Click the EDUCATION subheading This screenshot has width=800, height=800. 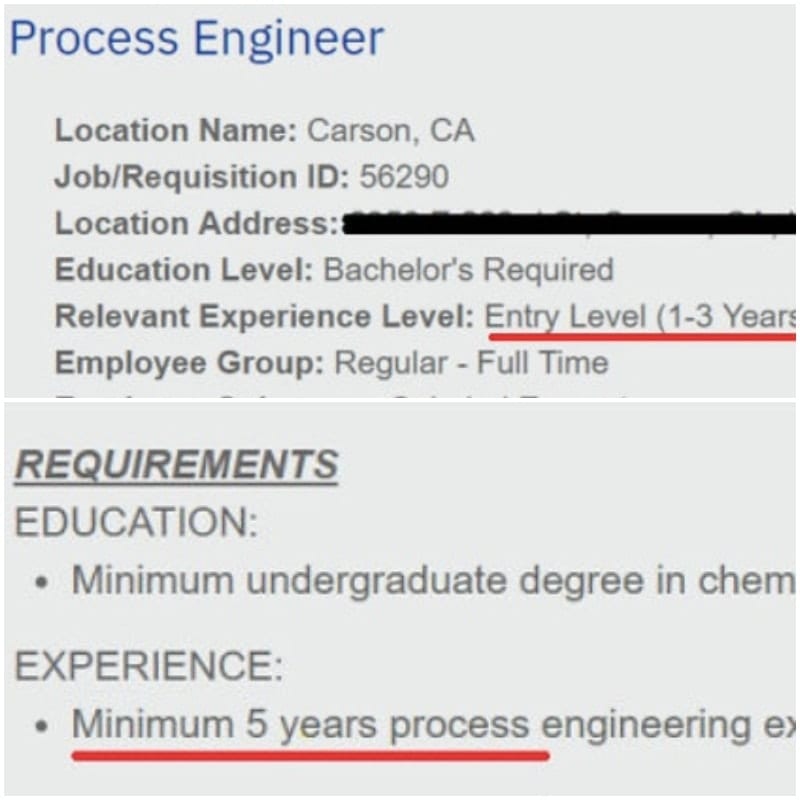pyautogui.click(x=136, y=522)
